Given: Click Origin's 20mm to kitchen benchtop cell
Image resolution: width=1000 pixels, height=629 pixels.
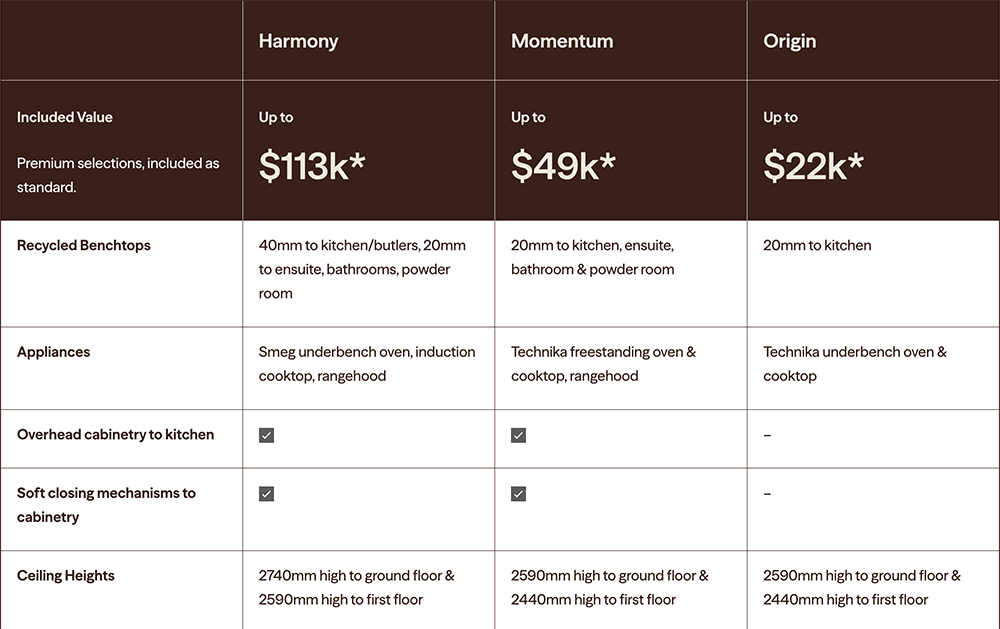Looking at the screenshot, I should [x=817, y=245].
